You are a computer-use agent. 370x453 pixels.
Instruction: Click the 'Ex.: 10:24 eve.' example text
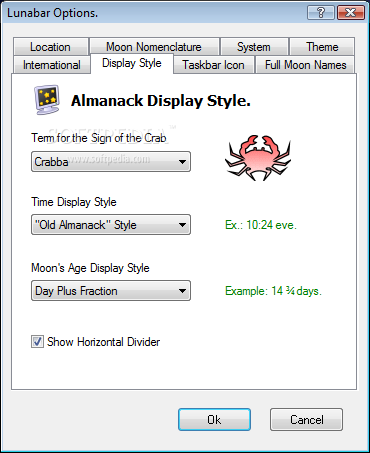click(x=261, y=225)
